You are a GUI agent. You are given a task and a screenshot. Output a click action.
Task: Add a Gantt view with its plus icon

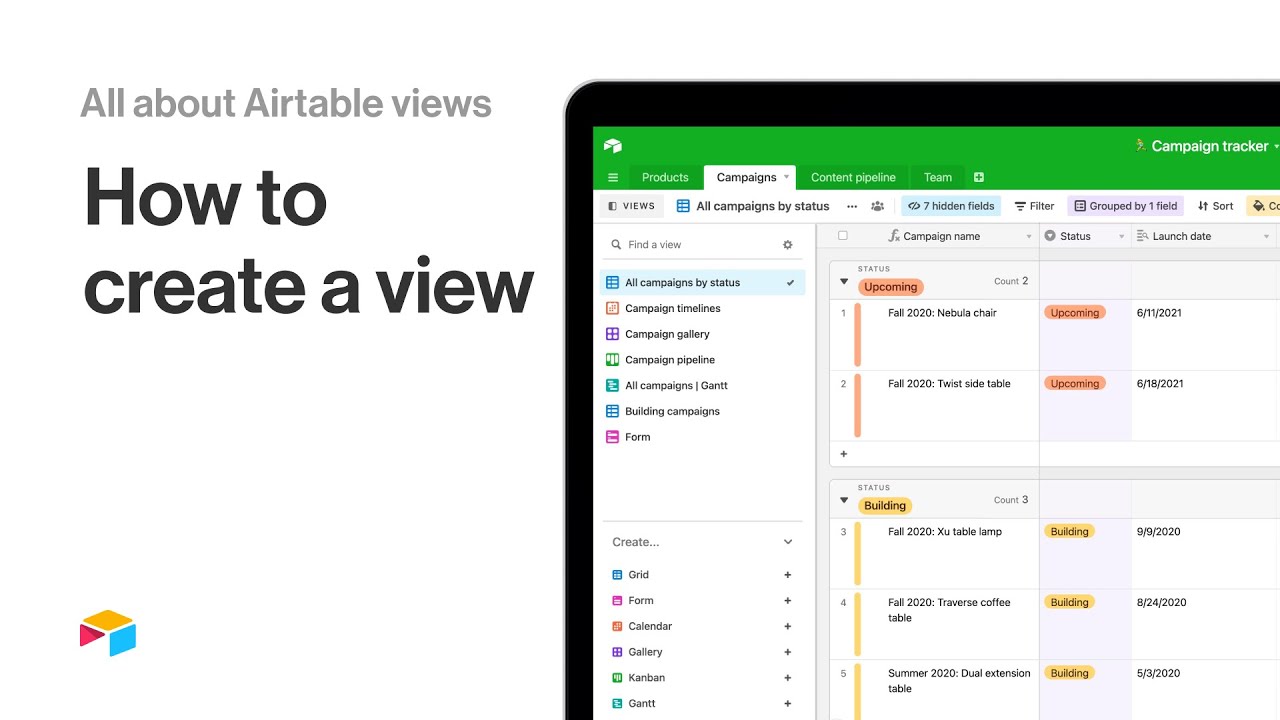[788, 704]
